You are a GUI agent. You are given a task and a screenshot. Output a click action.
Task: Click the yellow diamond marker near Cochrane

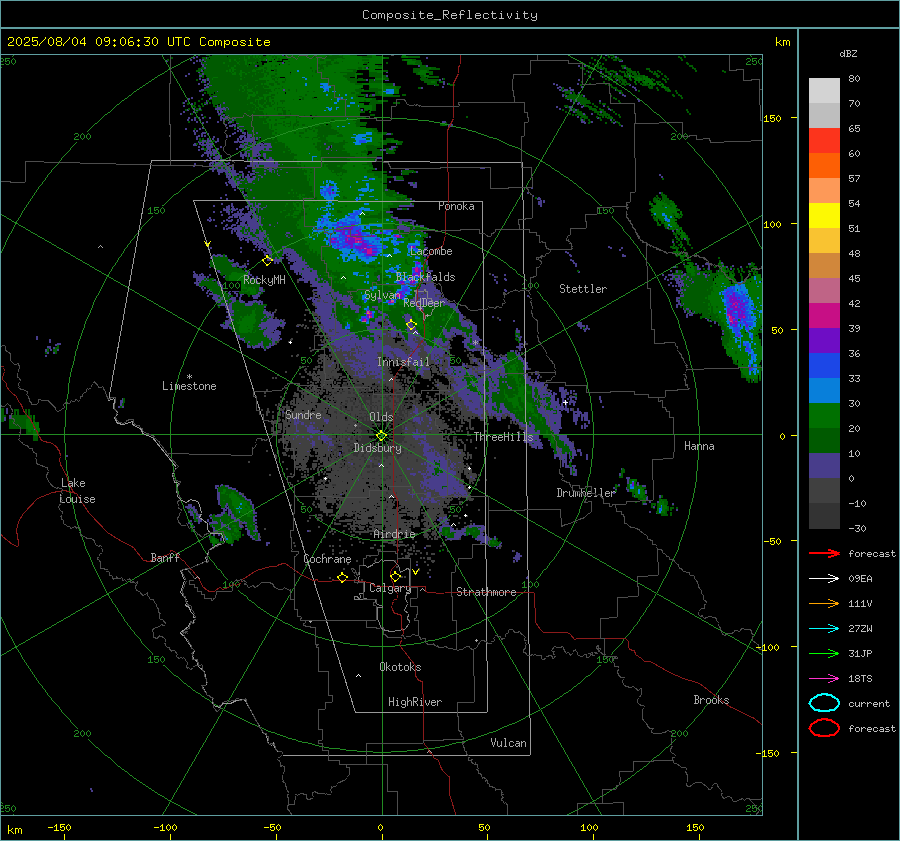pyautogui.click(x=343, y=577)
